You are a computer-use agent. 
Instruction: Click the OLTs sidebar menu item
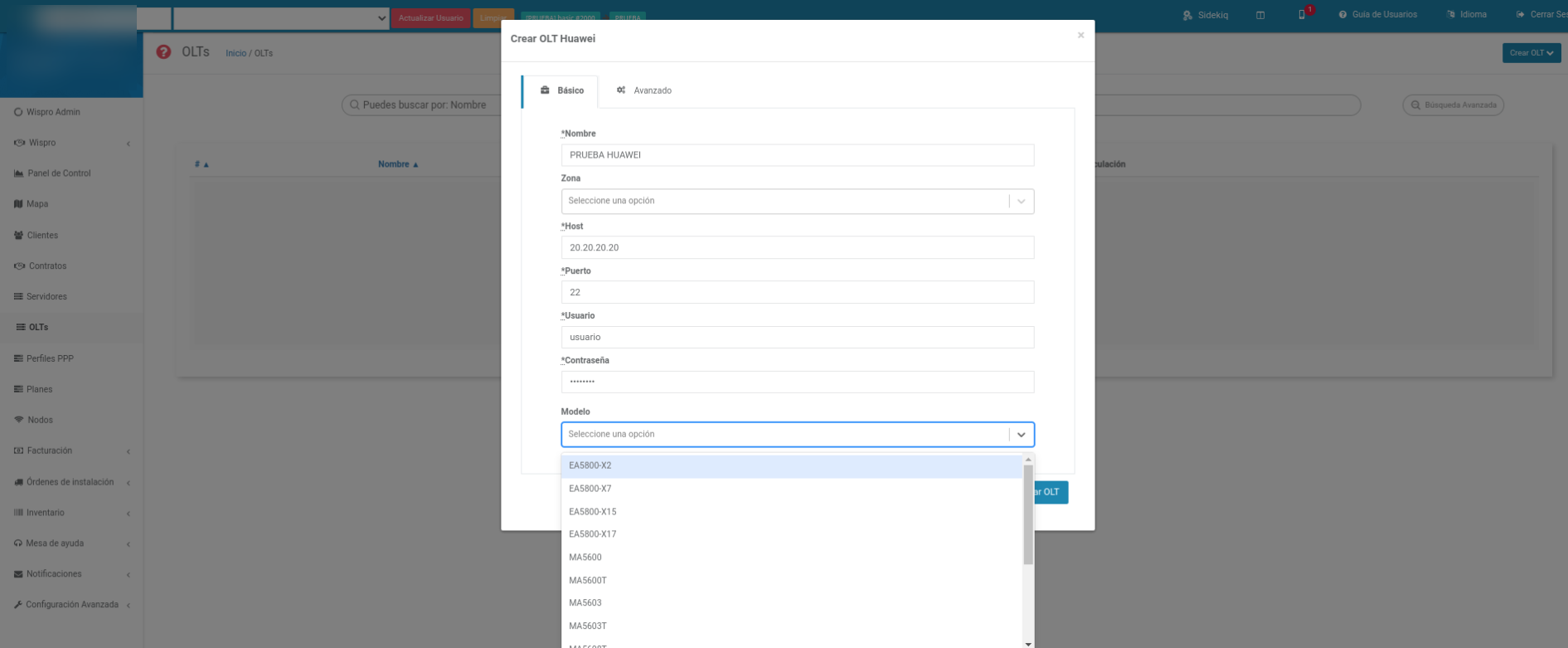(71, 328)
